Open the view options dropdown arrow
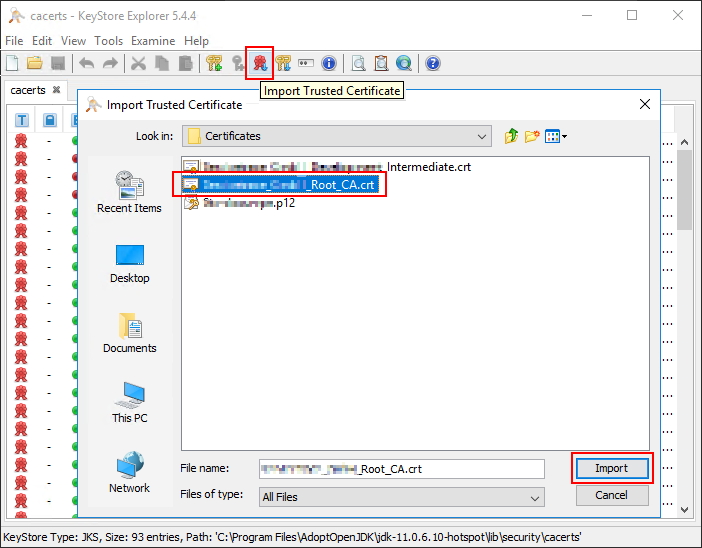 pos(565,136)
